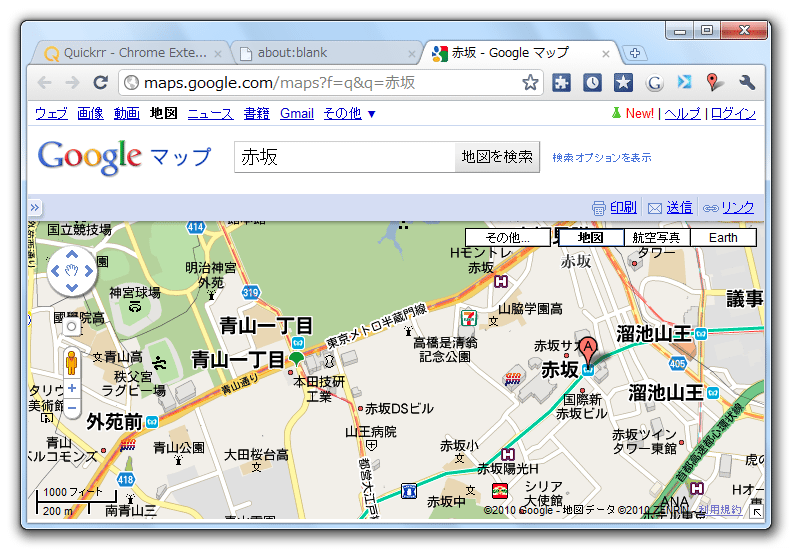Select the 地図 map type button

click(590, 237)
